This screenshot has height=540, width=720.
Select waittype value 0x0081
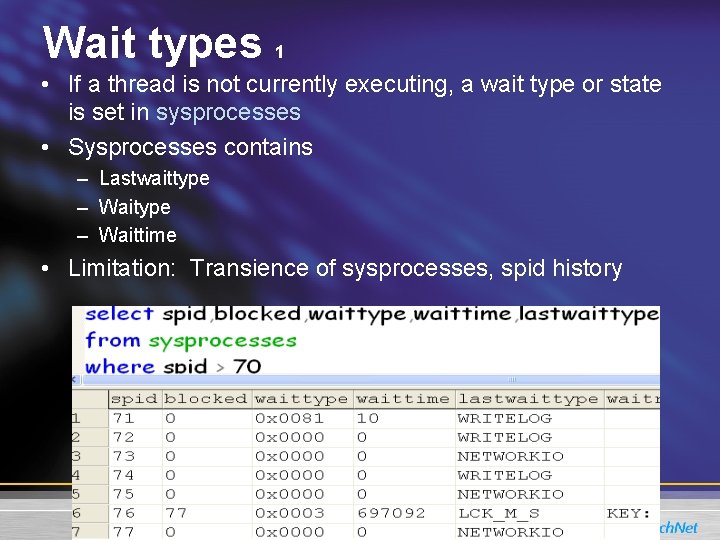click(303, 418)
